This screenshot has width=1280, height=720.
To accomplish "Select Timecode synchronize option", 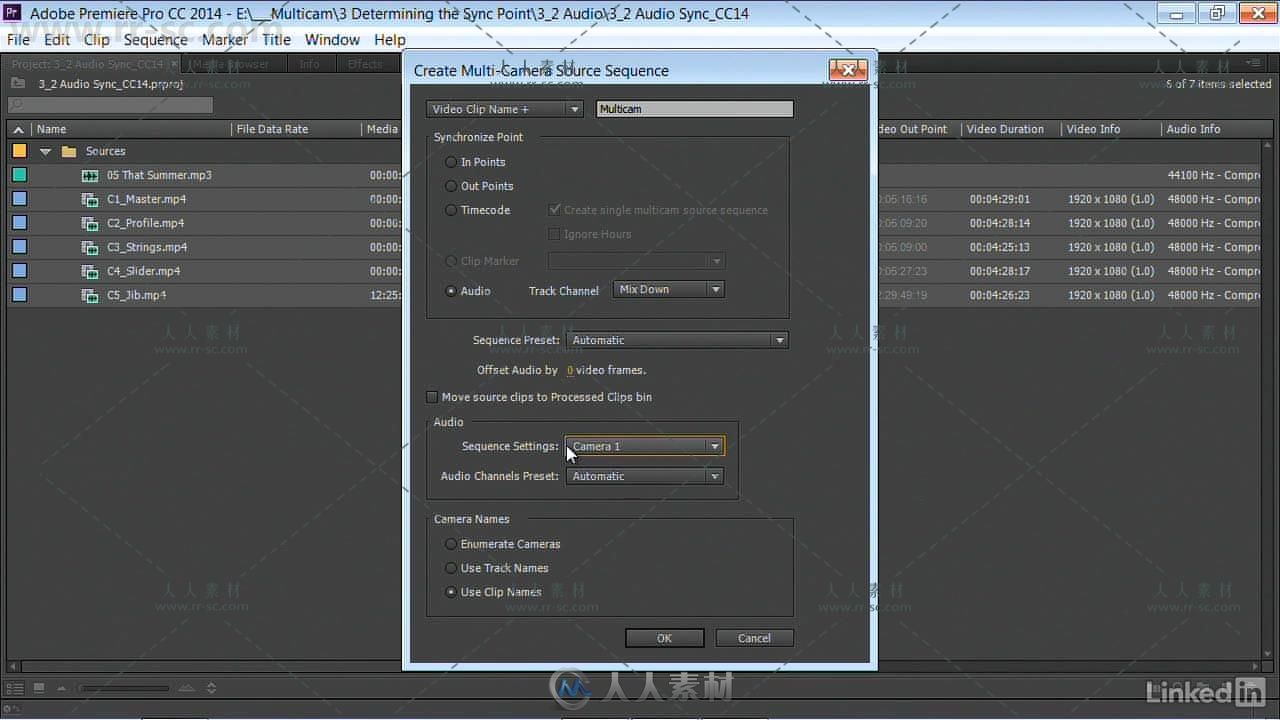I will [452, 210].
